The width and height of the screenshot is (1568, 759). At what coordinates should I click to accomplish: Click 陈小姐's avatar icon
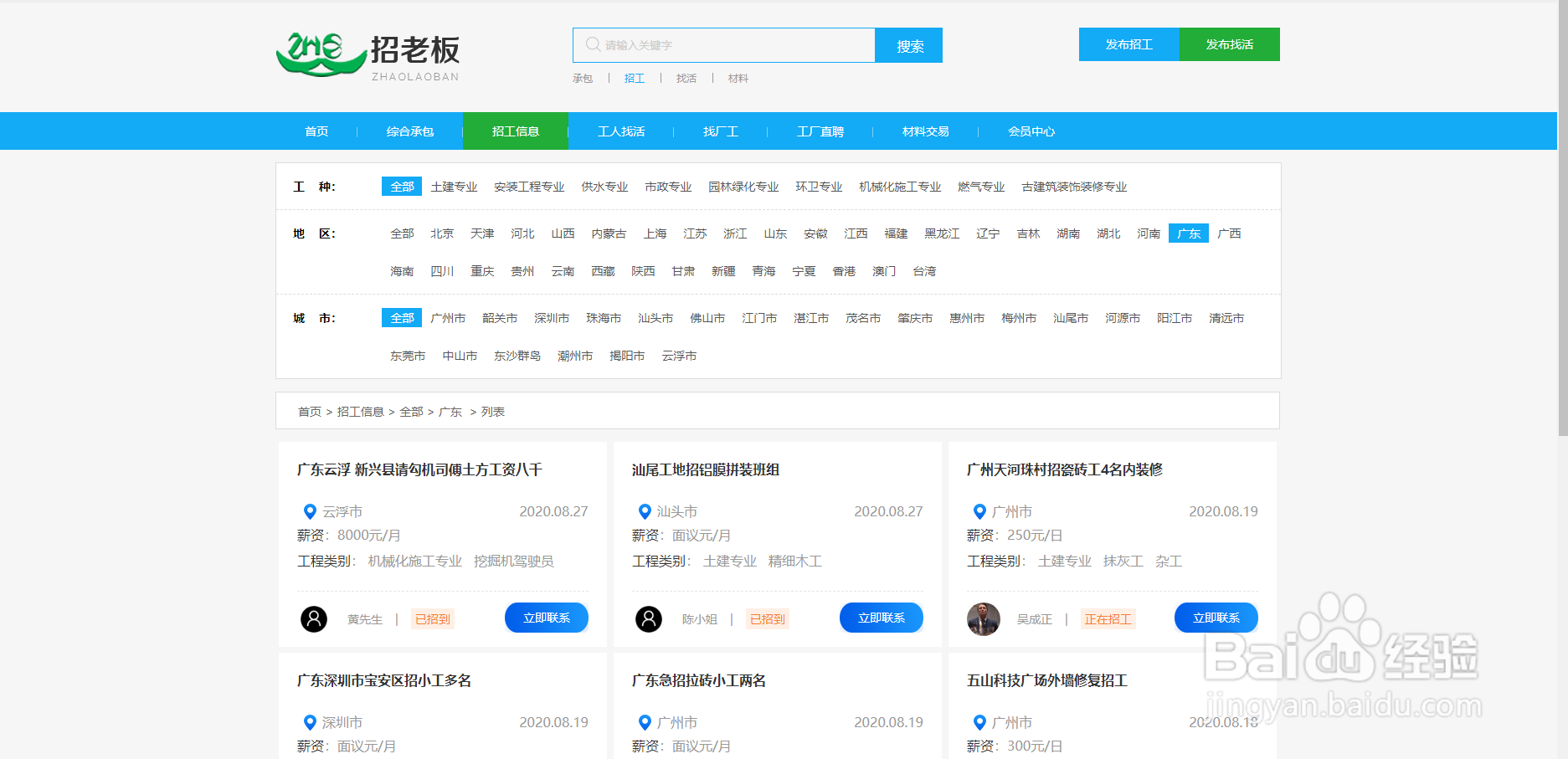[648, 618]
